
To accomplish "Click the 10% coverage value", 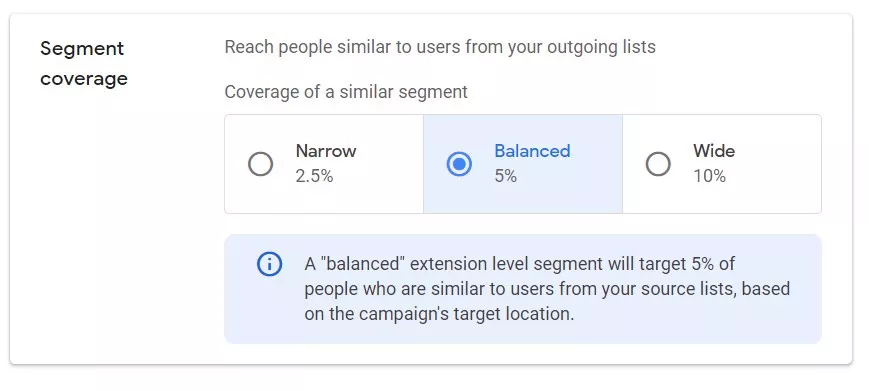I will (x=709, y=176).
